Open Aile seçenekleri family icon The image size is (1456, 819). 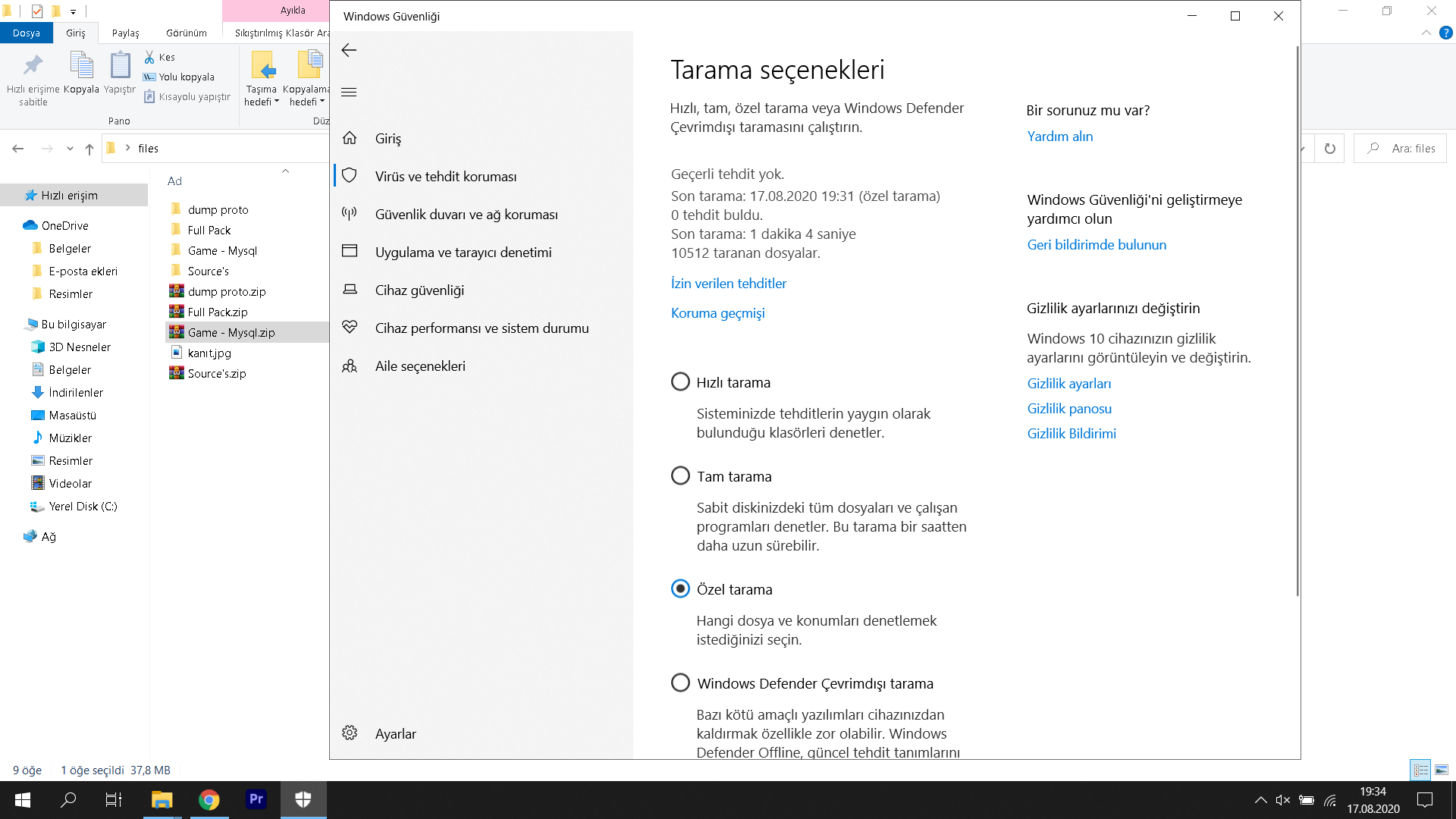click(350, 366)
